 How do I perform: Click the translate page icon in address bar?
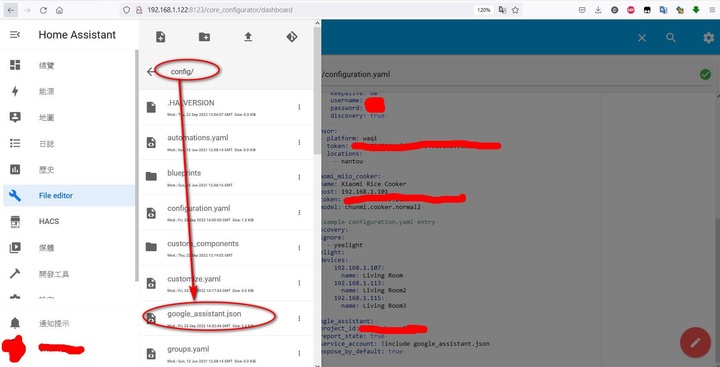(503, 10)
